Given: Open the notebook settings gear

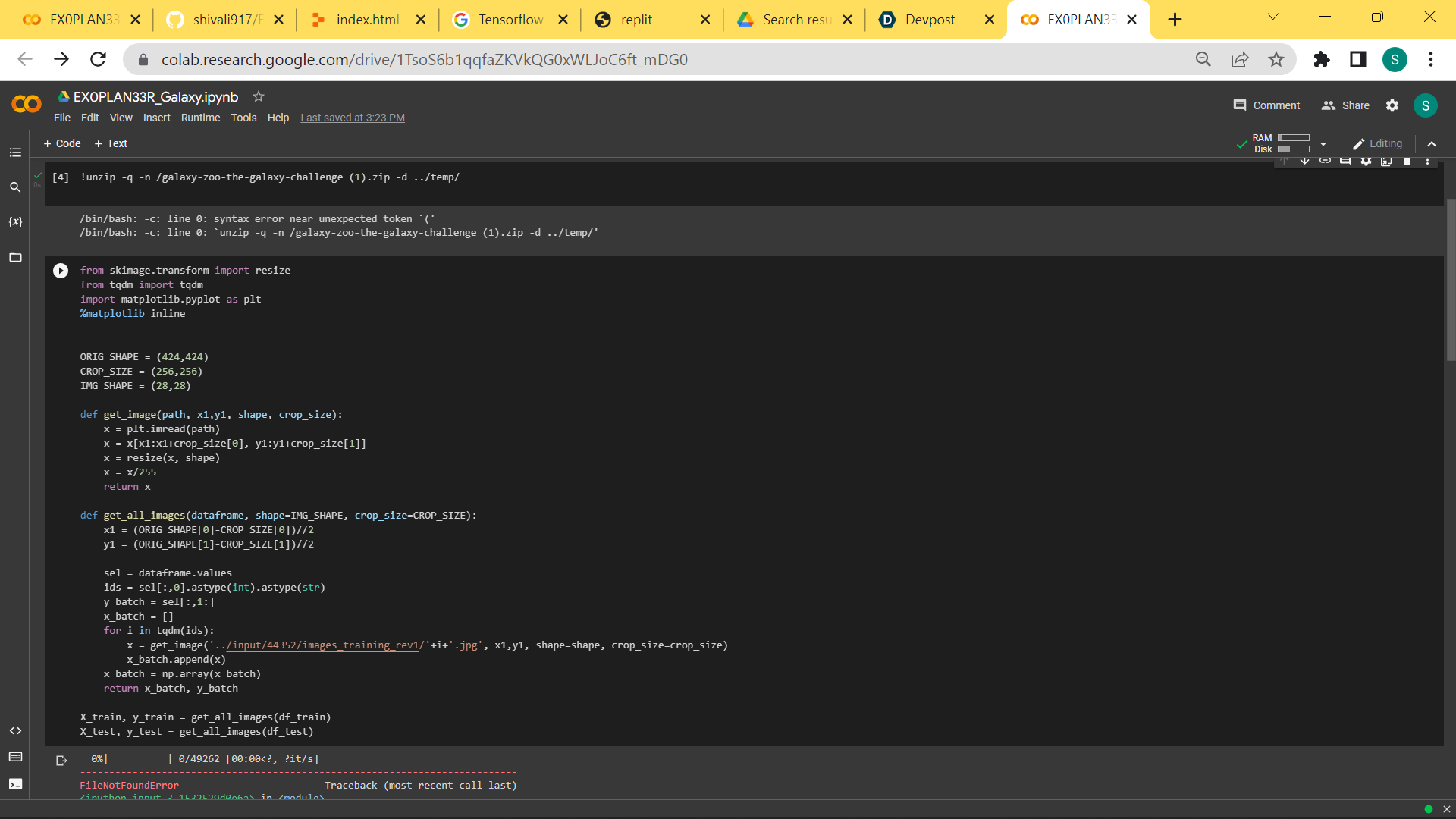Looking at the screenshot, I should (x=1392, y=105).
